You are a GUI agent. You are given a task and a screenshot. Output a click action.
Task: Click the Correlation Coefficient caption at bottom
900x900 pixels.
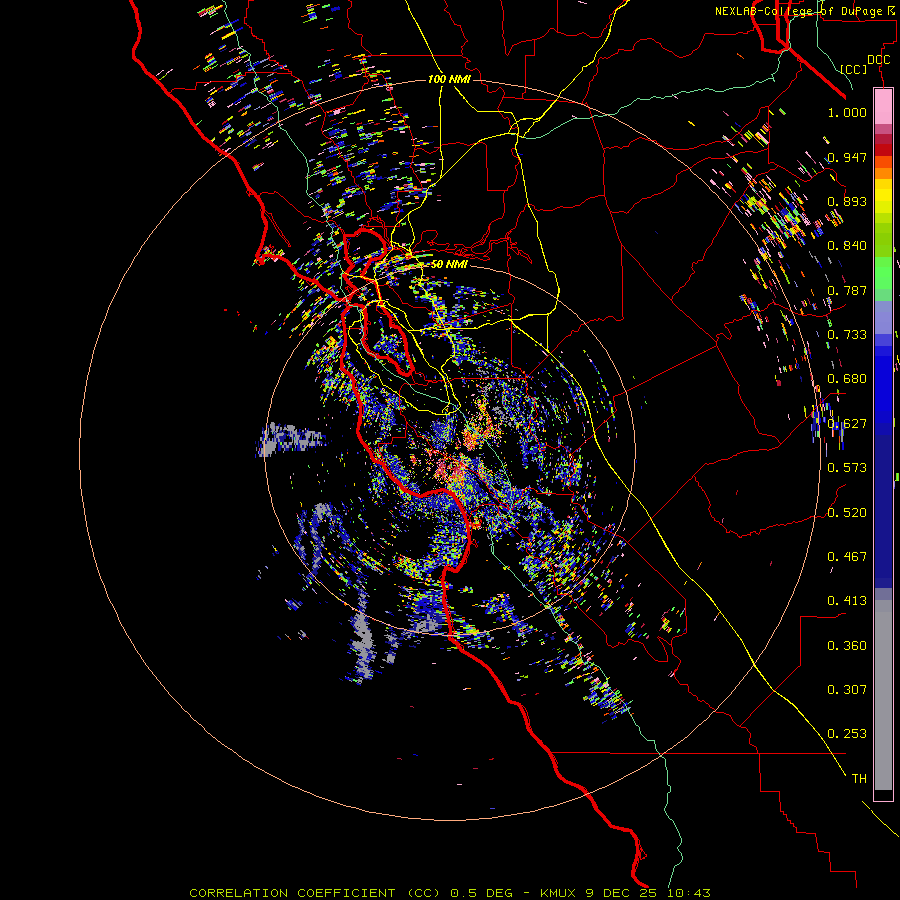[450, 893]
